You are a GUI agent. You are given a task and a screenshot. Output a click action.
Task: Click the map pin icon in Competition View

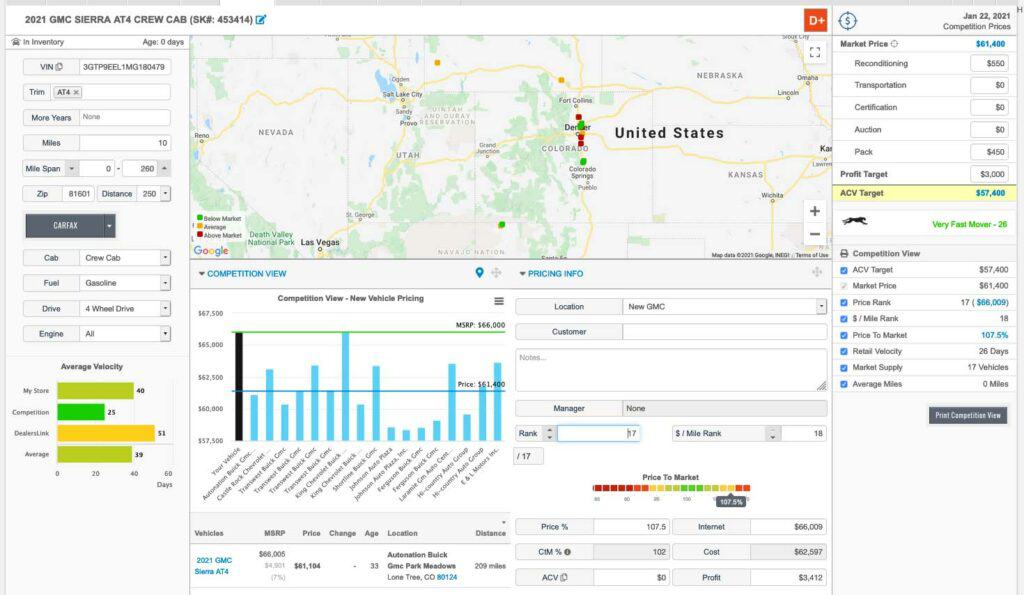click(x=479, y=273)
